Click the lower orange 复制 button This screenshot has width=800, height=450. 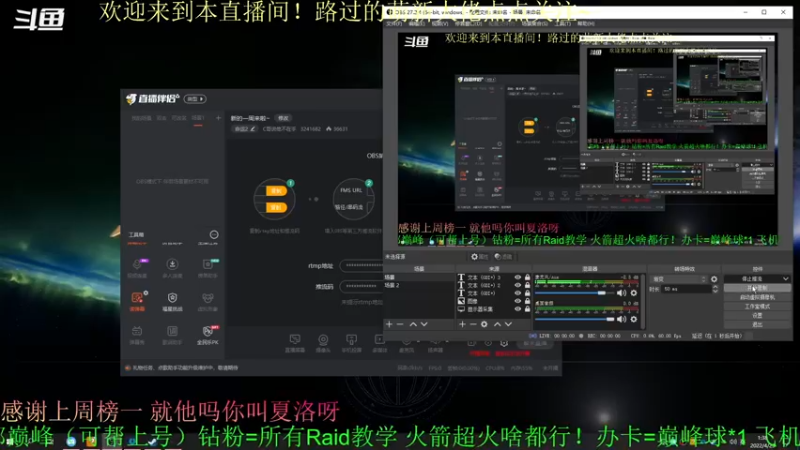[276, 207]
